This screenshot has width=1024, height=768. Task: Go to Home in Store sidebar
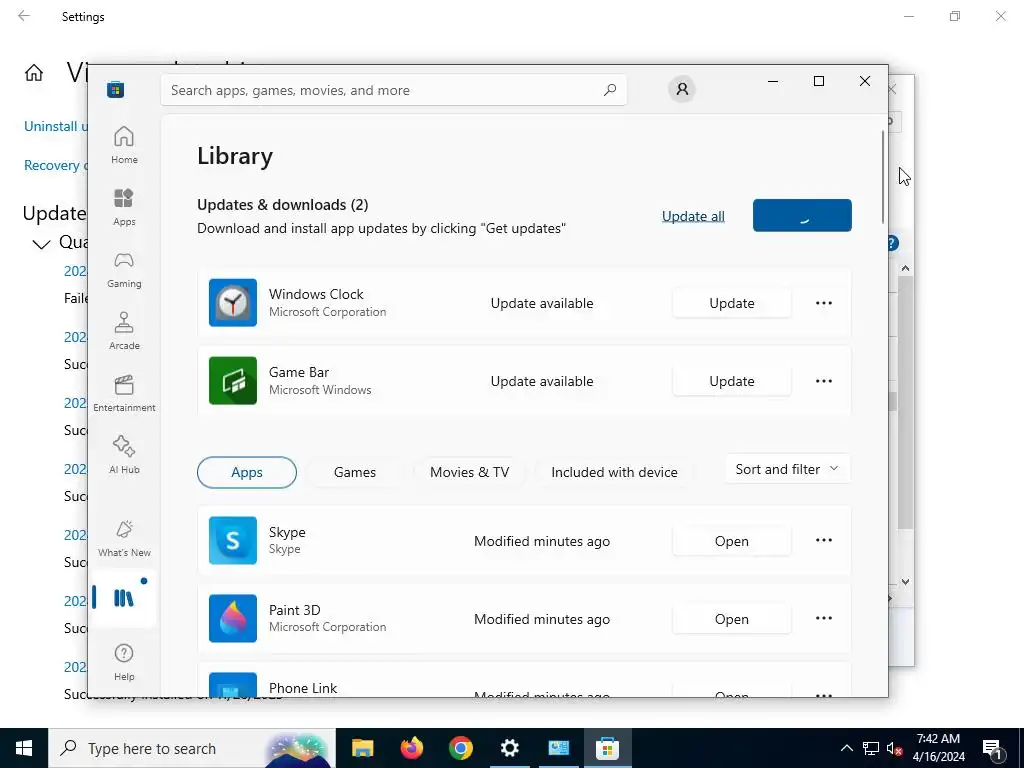[x=124, y=145]
